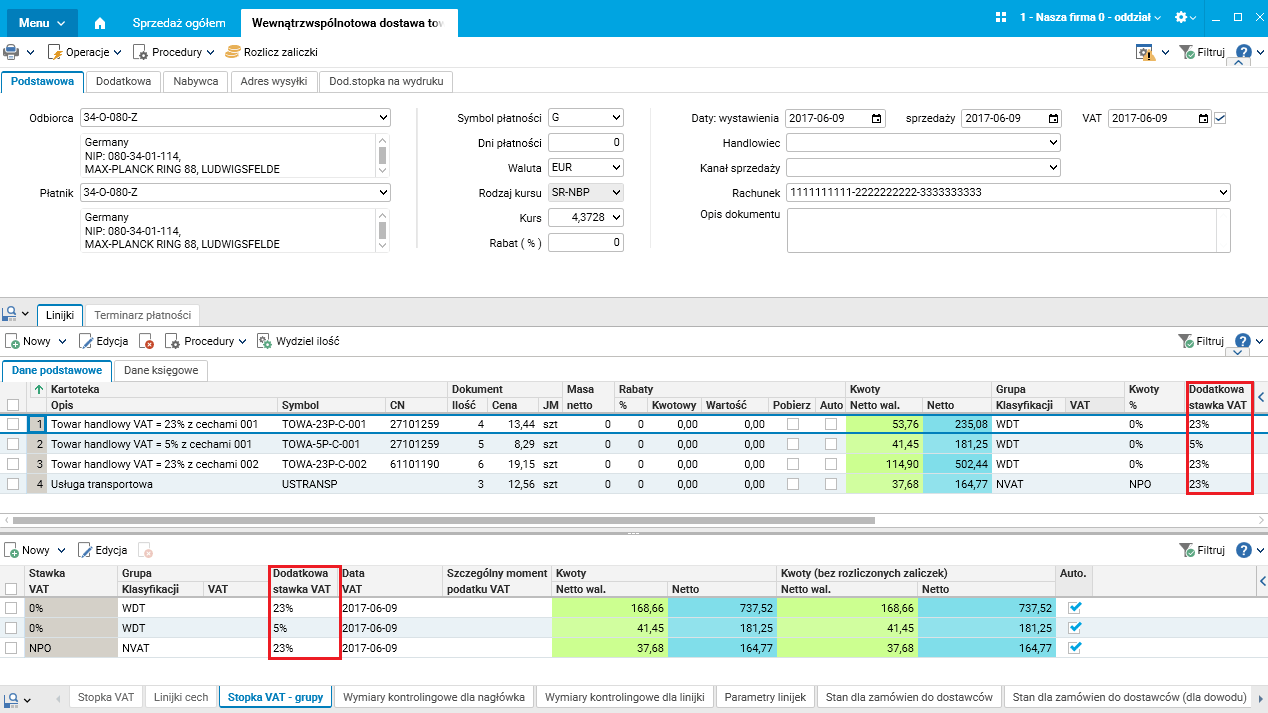Screen dimensions: 1268x713
Task: Click the top-right blue help question icon
Action: pyautogui.click(x=1243, y=52)
